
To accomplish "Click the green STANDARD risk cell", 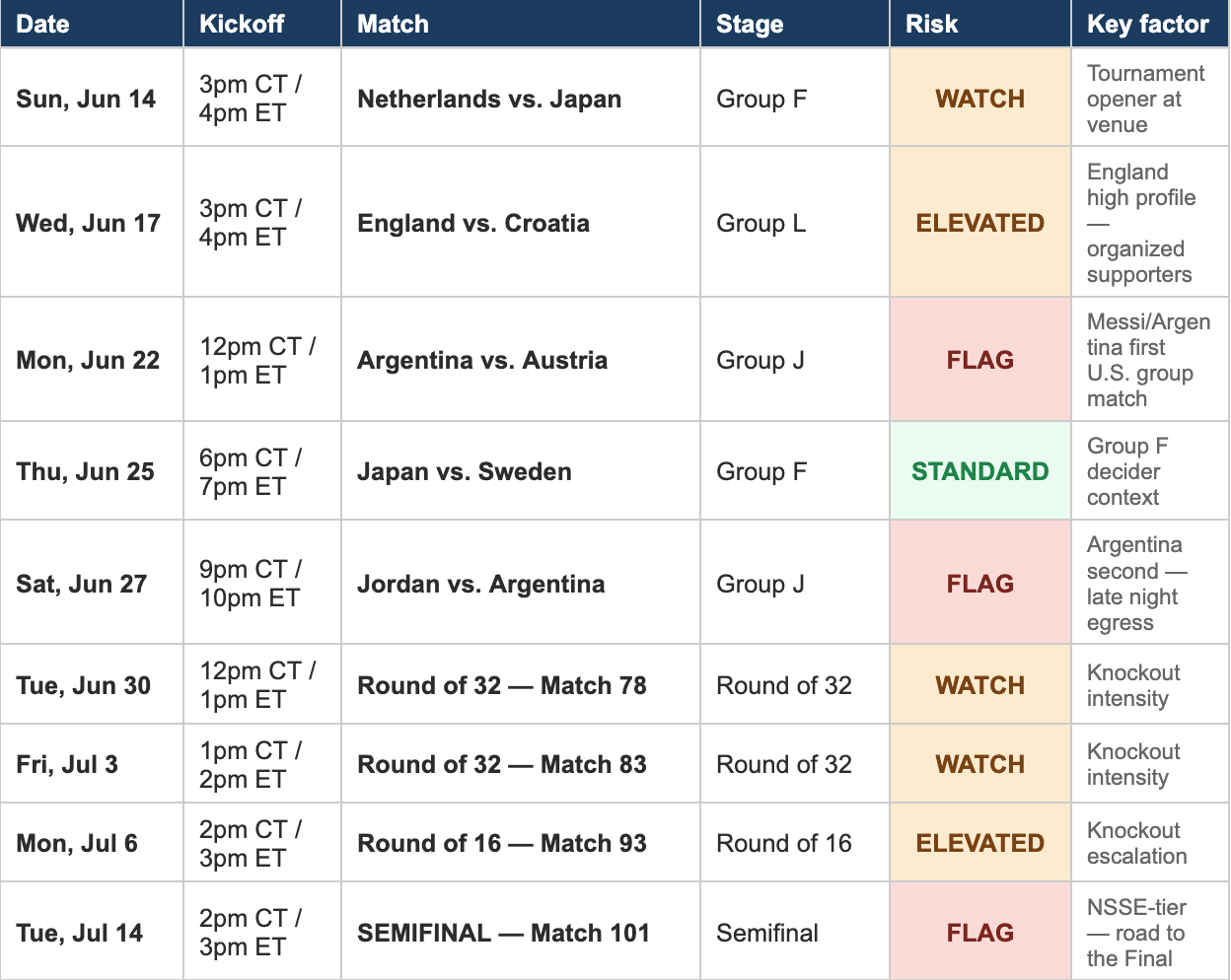I will (x=980, y=471).
